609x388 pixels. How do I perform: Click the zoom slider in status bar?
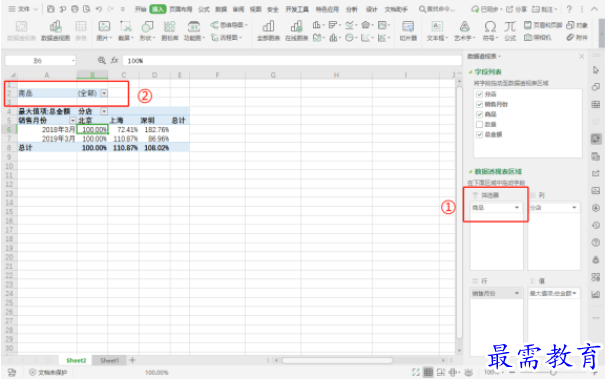(553, 372)
